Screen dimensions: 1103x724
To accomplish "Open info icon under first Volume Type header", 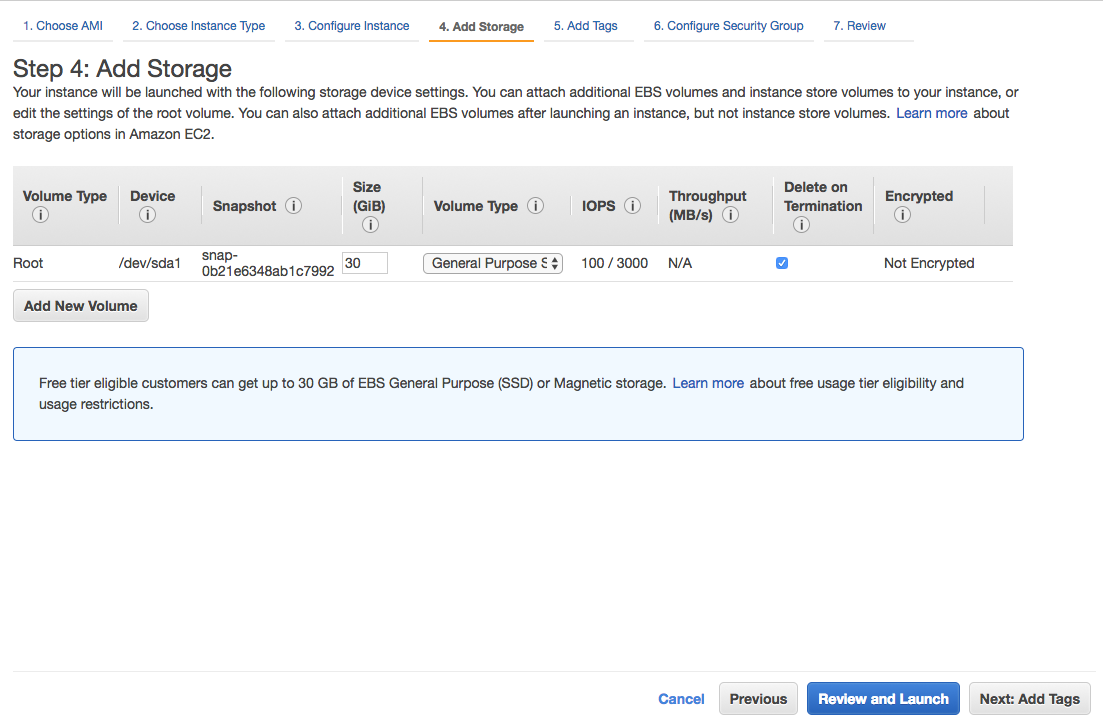I will pos(40,215).
